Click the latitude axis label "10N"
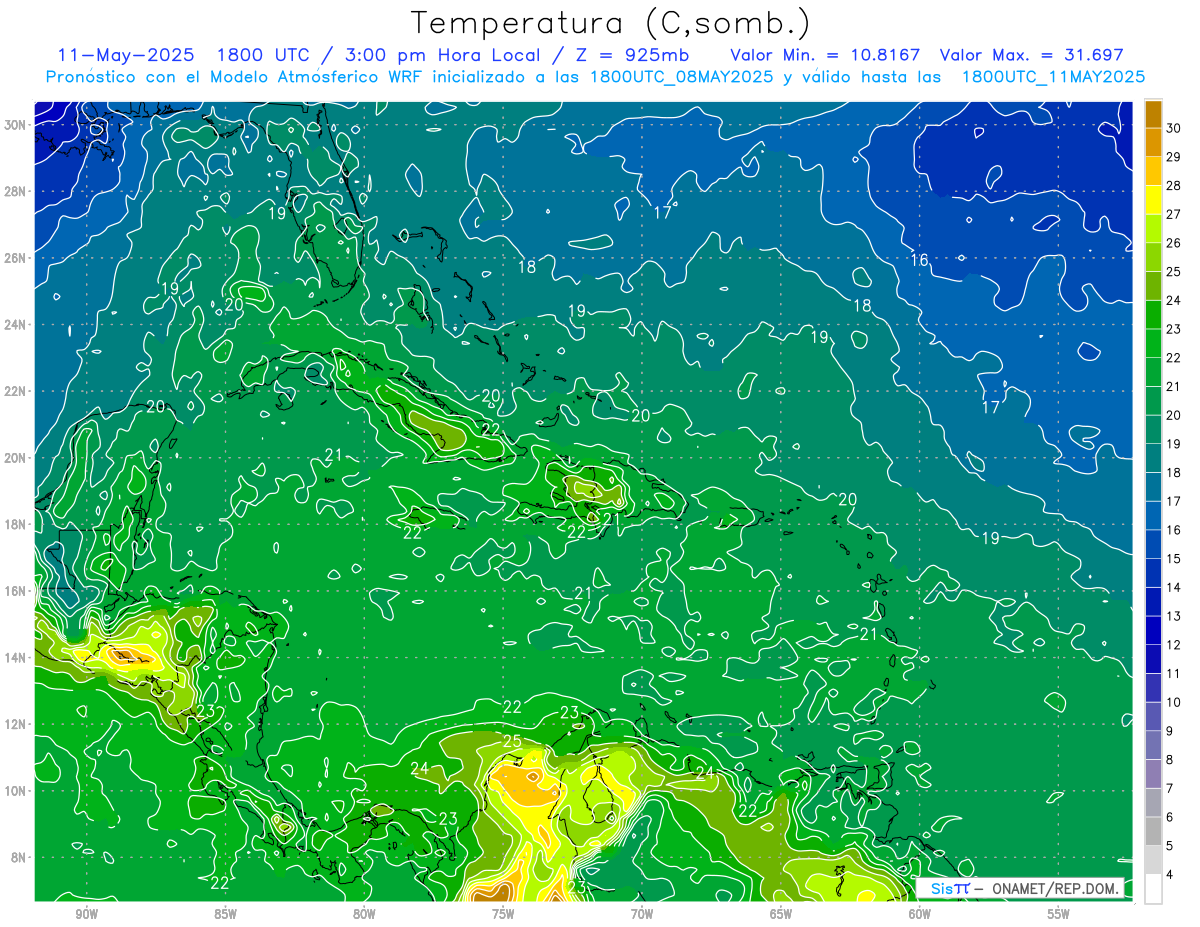 (15, 791)
